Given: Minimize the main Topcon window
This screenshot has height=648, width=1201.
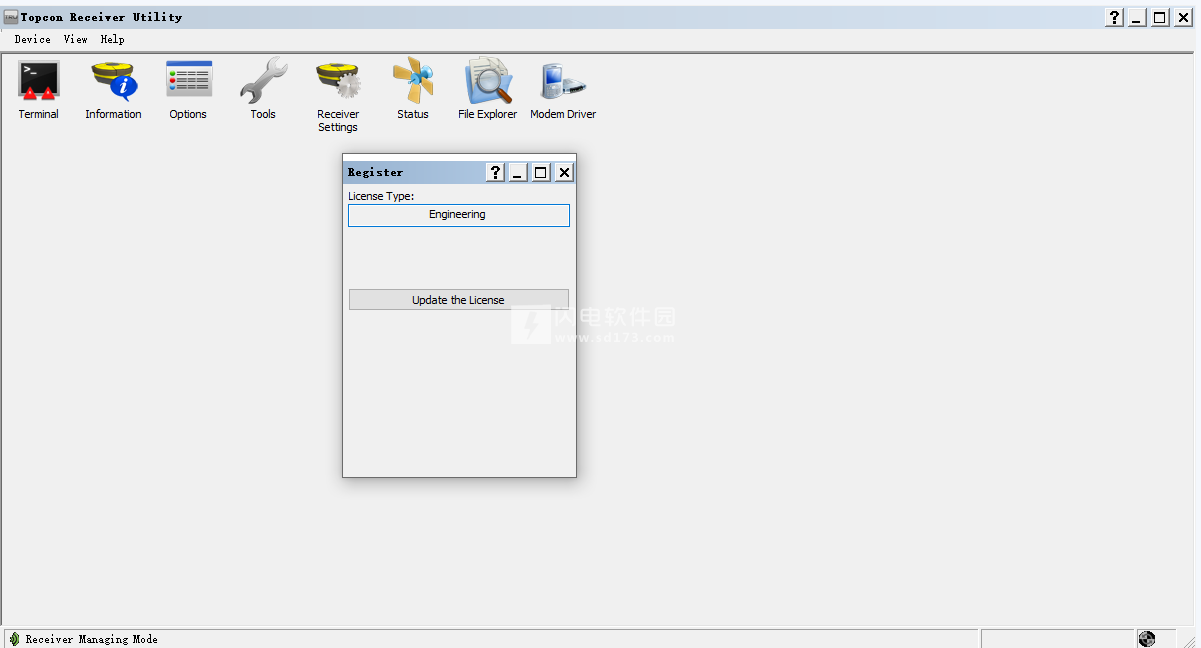Looking at the screenshot, I should pyautogui.click(x=1138, y=17).
